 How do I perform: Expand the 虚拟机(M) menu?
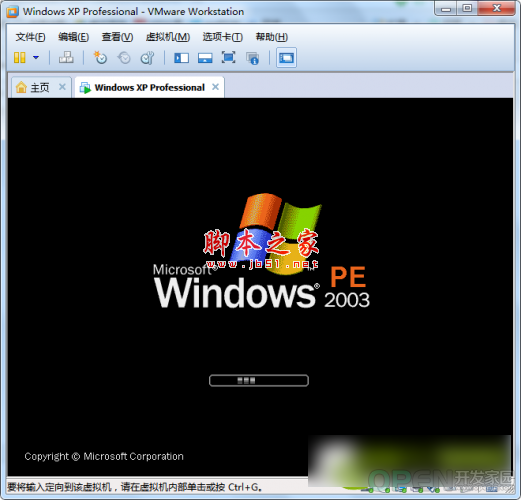click(168, 37)
